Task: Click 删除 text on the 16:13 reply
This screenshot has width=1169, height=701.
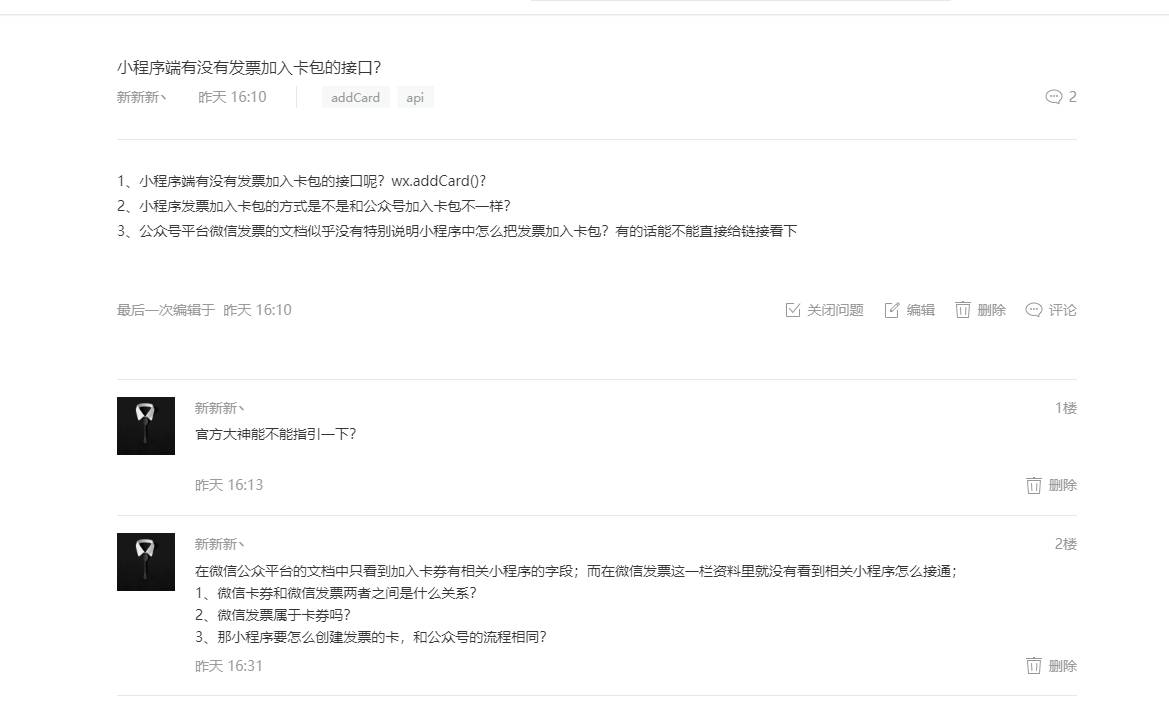Action: pos(1062,485)
